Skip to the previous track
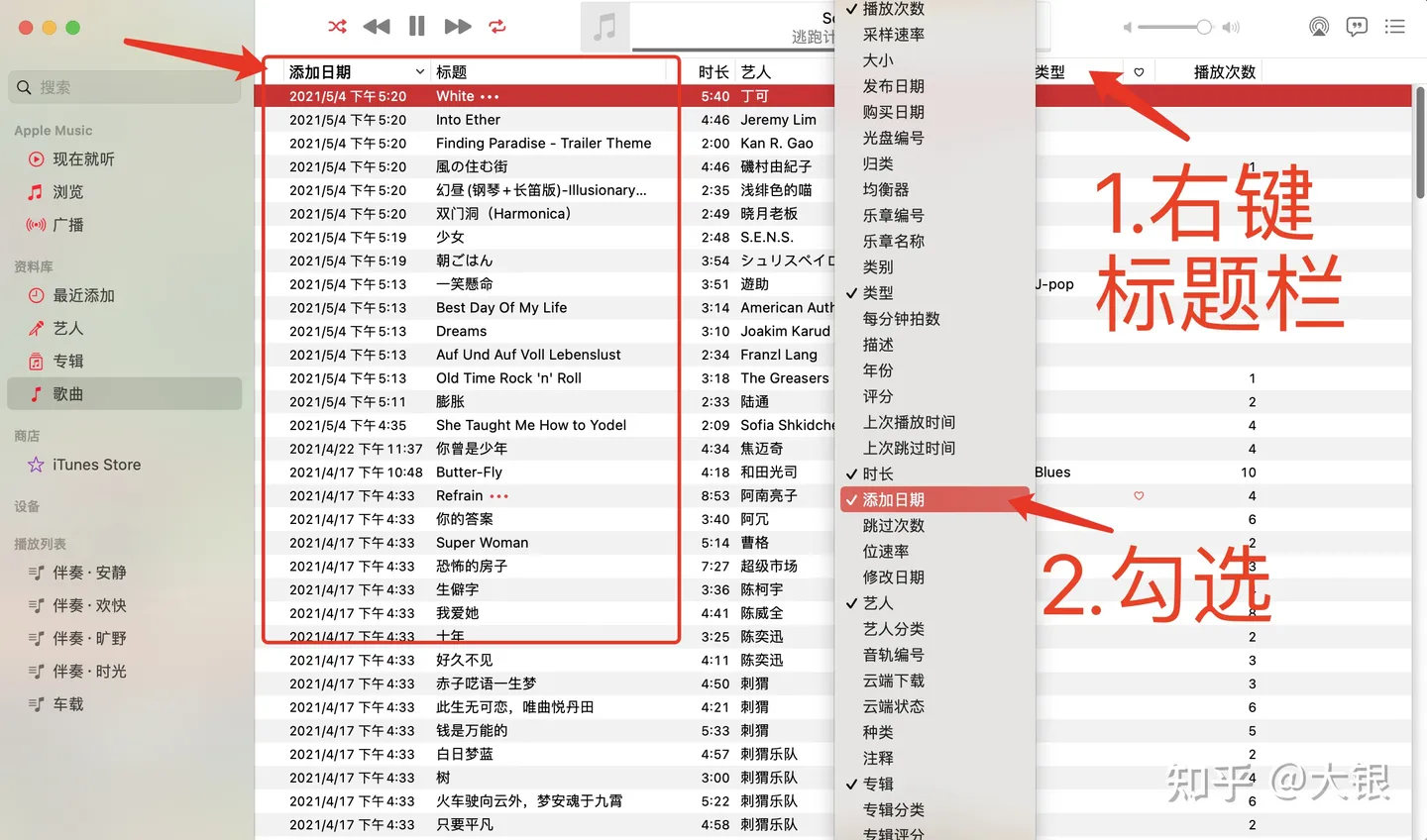Image resolution: width=1427 pixels, height=840 pixels. coord(377,27)
